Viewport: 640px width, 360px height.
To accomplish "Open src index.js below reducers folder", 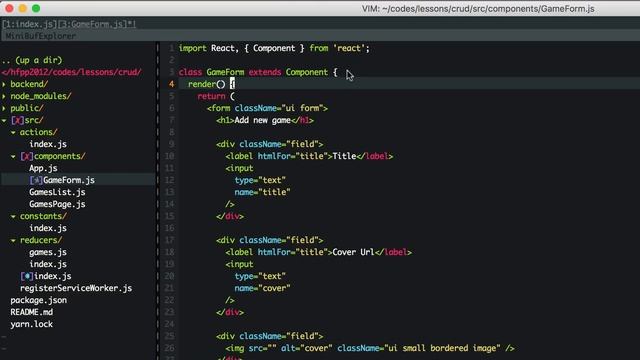I will click(x=53, y=276).
